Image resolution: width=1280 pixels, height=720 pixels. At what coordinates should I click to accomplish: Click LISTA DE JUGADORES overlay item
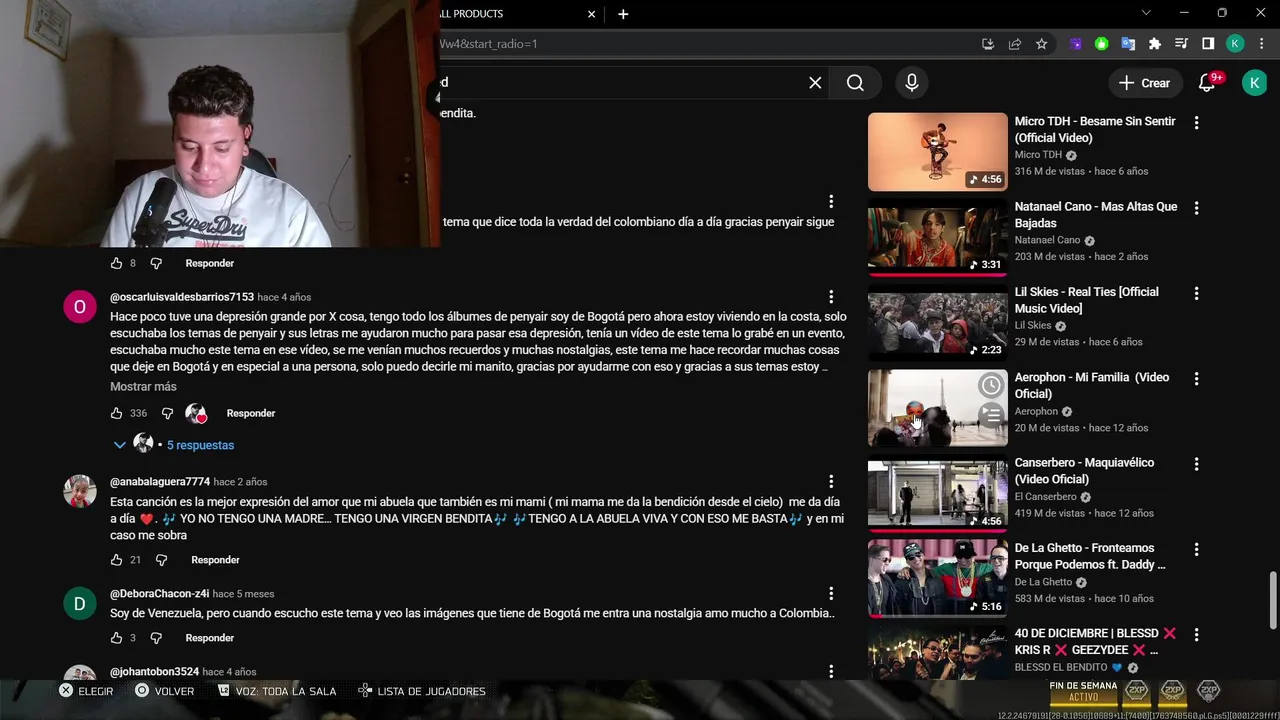pos(422,691)
